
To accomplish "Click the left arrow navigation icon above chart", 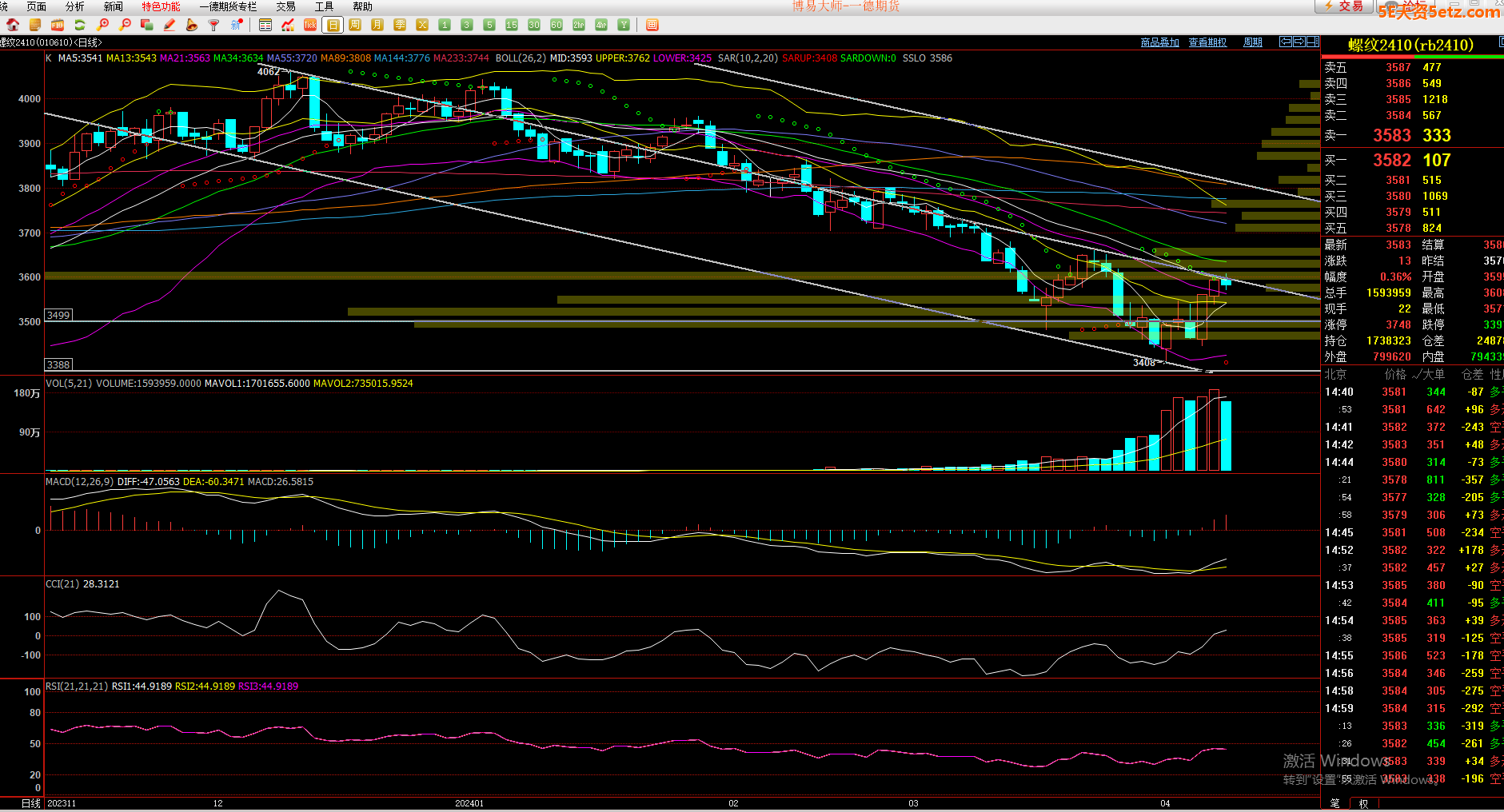I will point(1286,42).
